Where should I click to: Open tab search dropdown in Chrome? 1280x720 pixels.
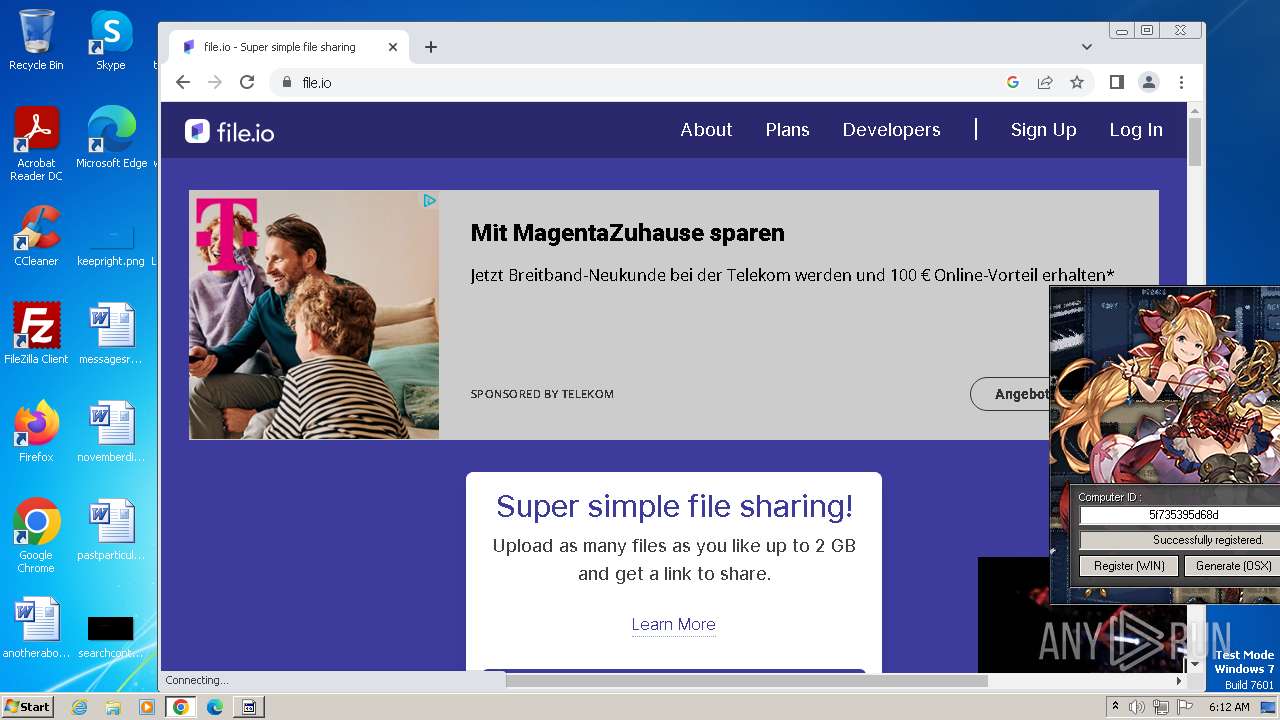(x=1087, y=47)
